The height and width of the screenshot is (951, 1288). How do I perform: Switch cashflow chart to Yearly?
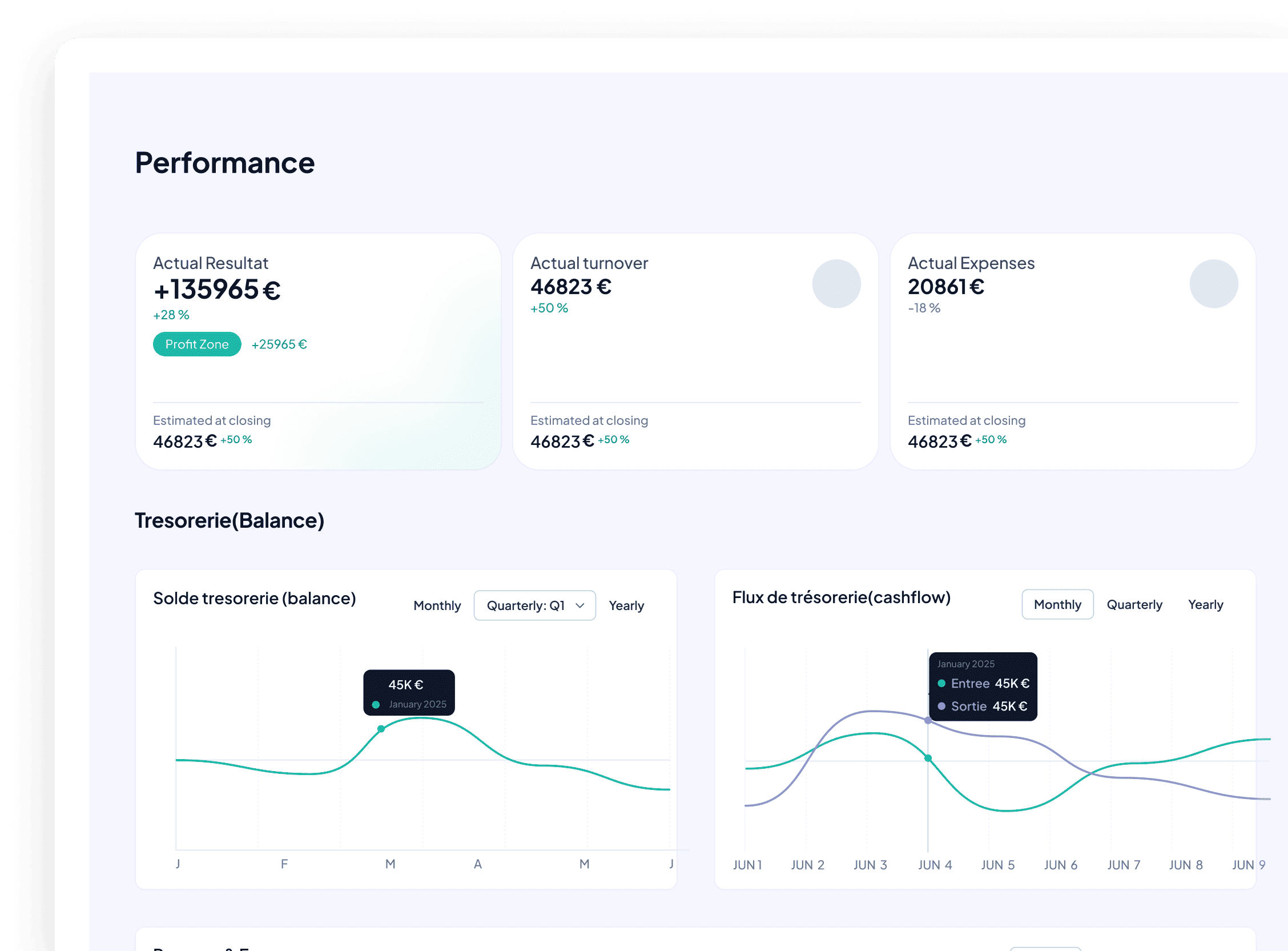[1205, 604]
